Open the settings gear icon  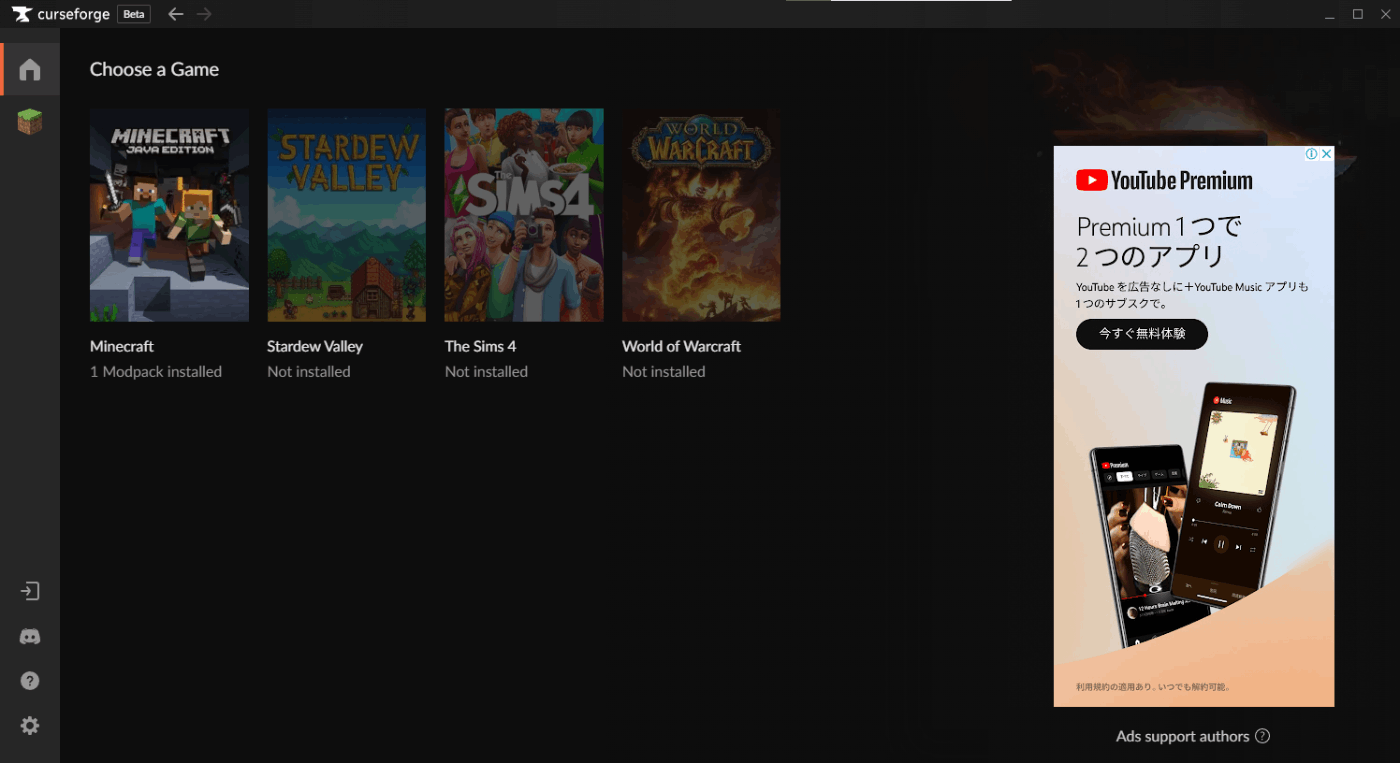click(x=30, y=726)
